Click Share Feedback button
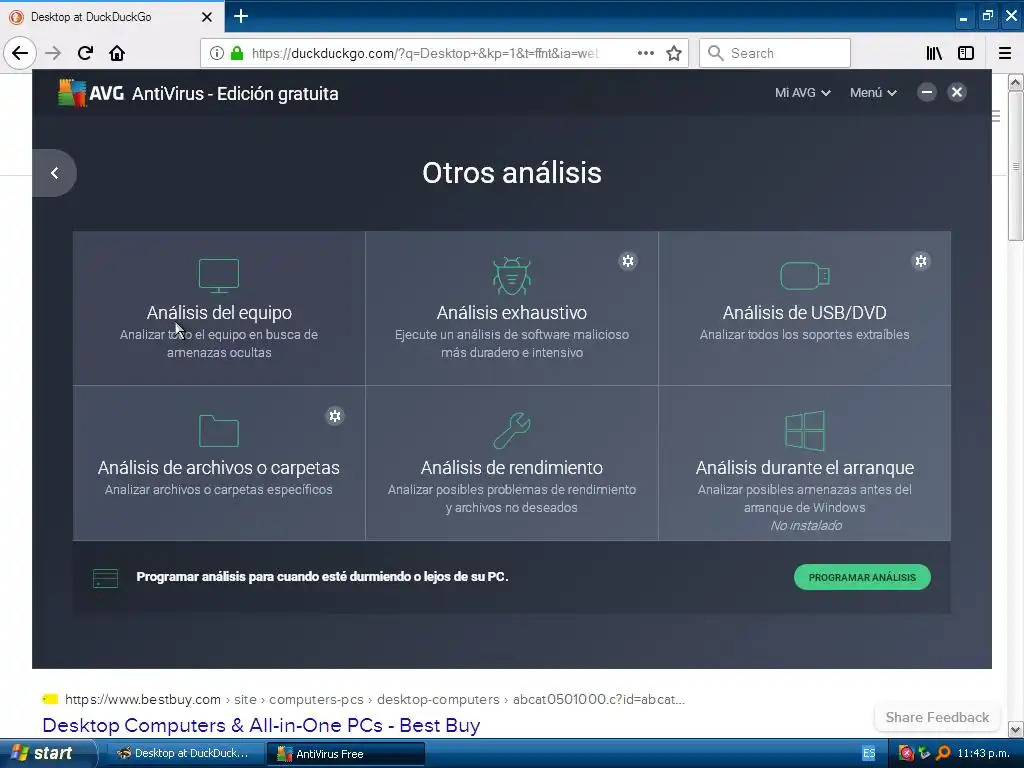This screenshot has height=768, width=1024. point(937,717)
